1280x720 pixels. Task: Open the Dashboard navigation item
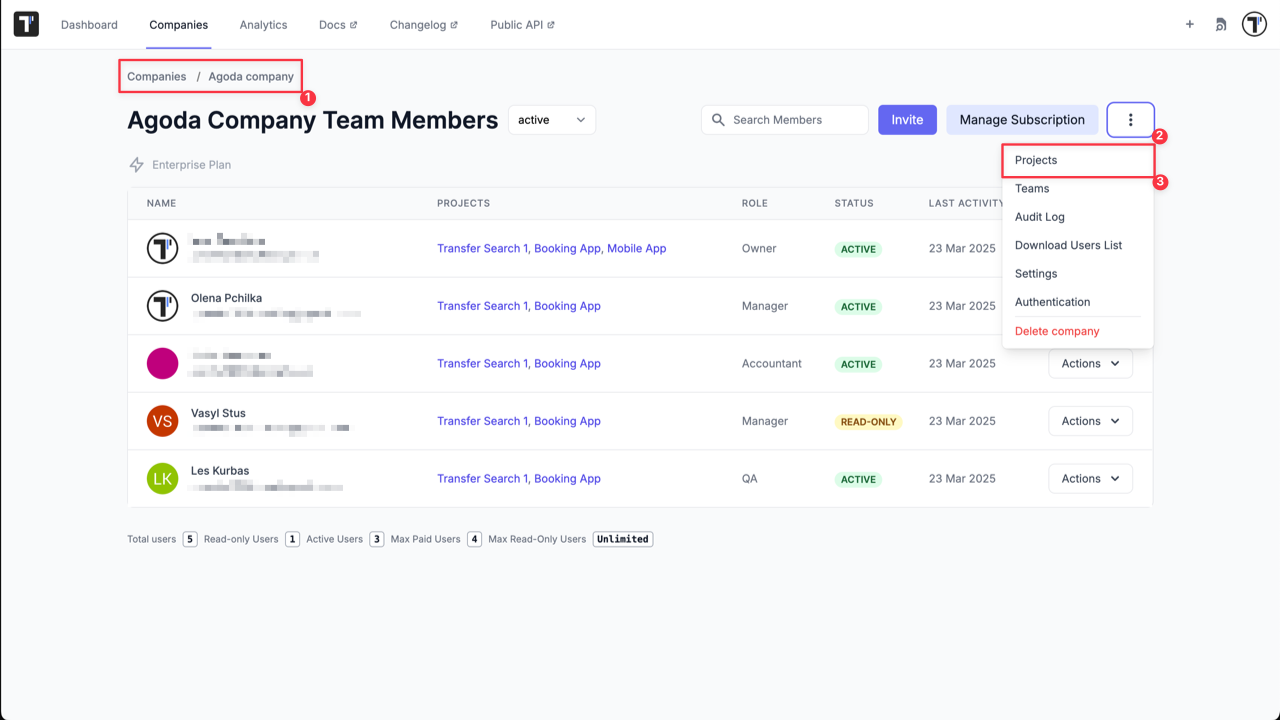(x=89, y=24)
